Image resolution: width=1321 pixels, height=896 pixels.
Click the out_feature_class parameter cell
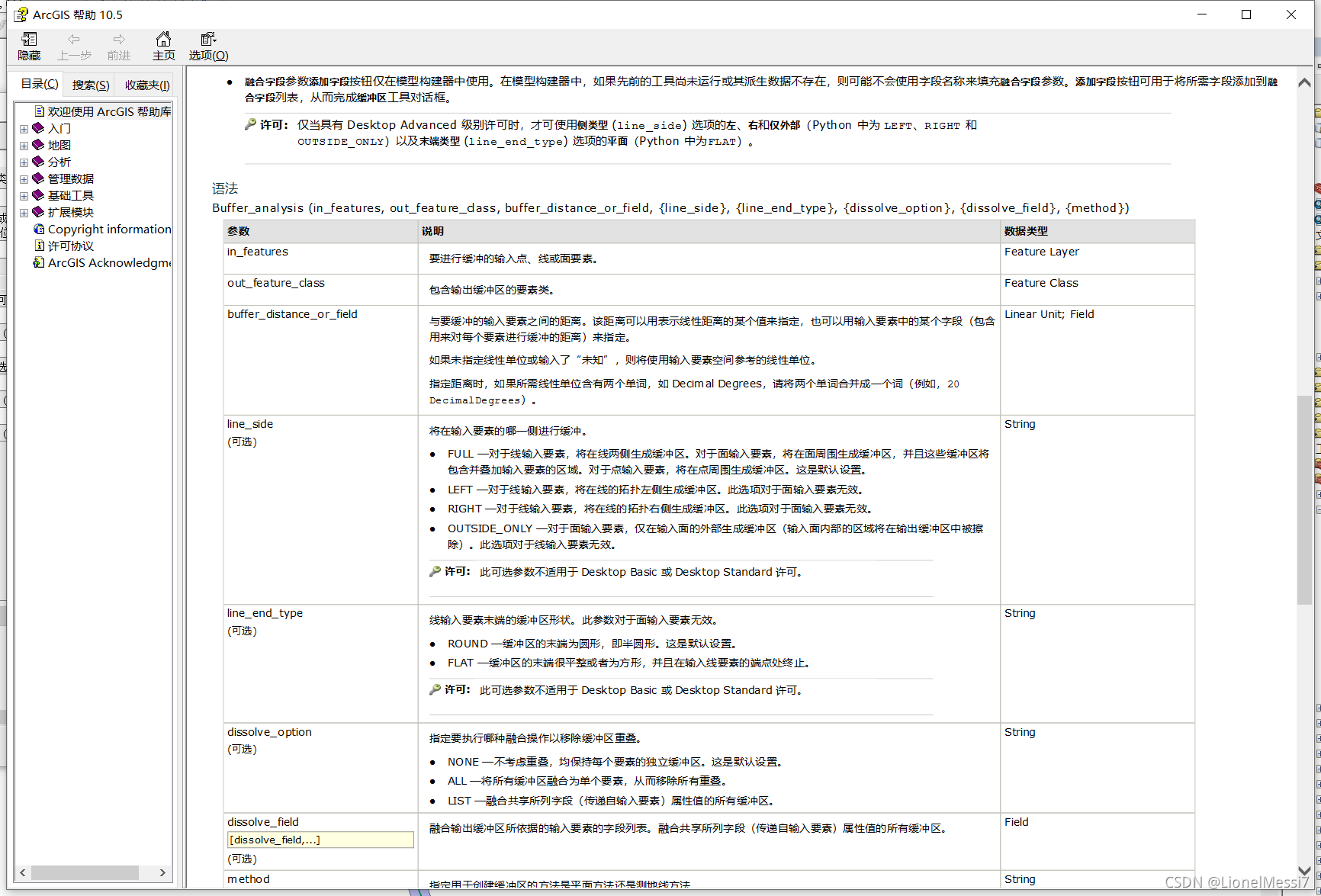coord(320,290)
